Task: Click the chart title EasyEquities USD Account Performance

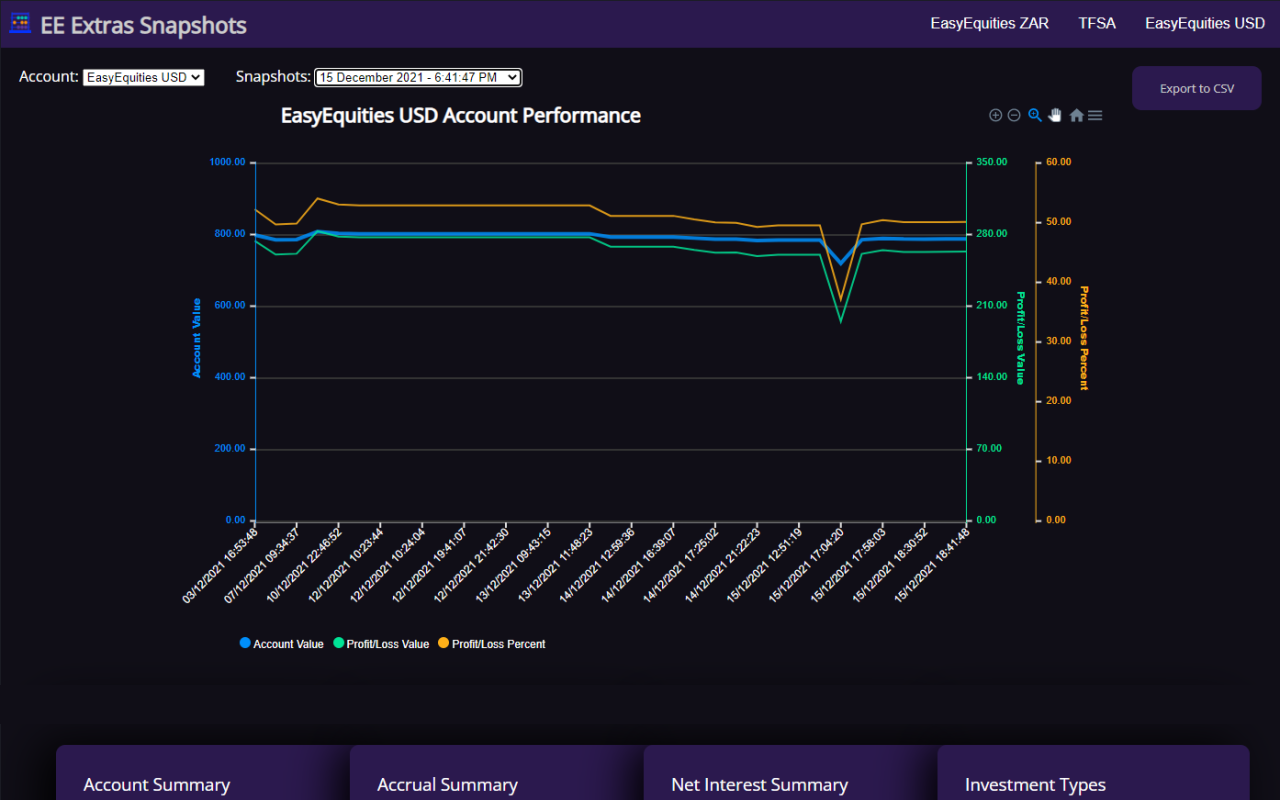Action: pos(461,116)
